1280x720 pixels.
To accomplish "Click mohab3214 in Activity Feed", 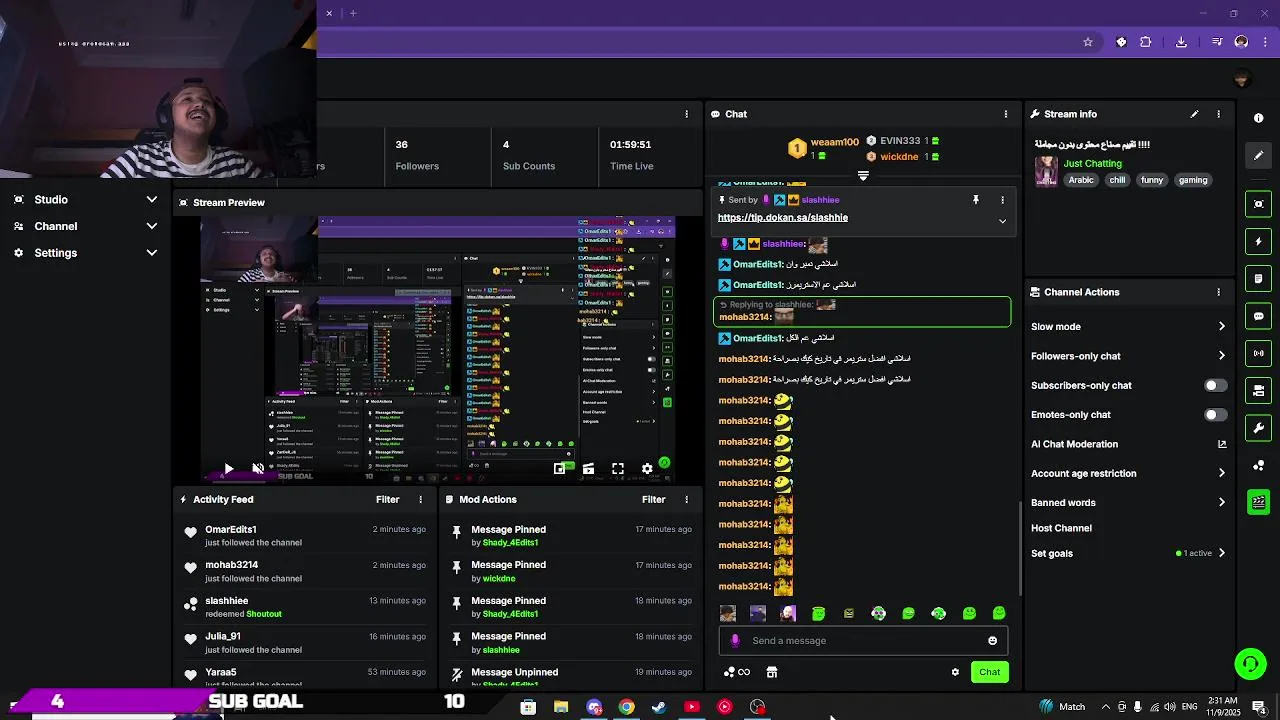I will click(232, 565).
